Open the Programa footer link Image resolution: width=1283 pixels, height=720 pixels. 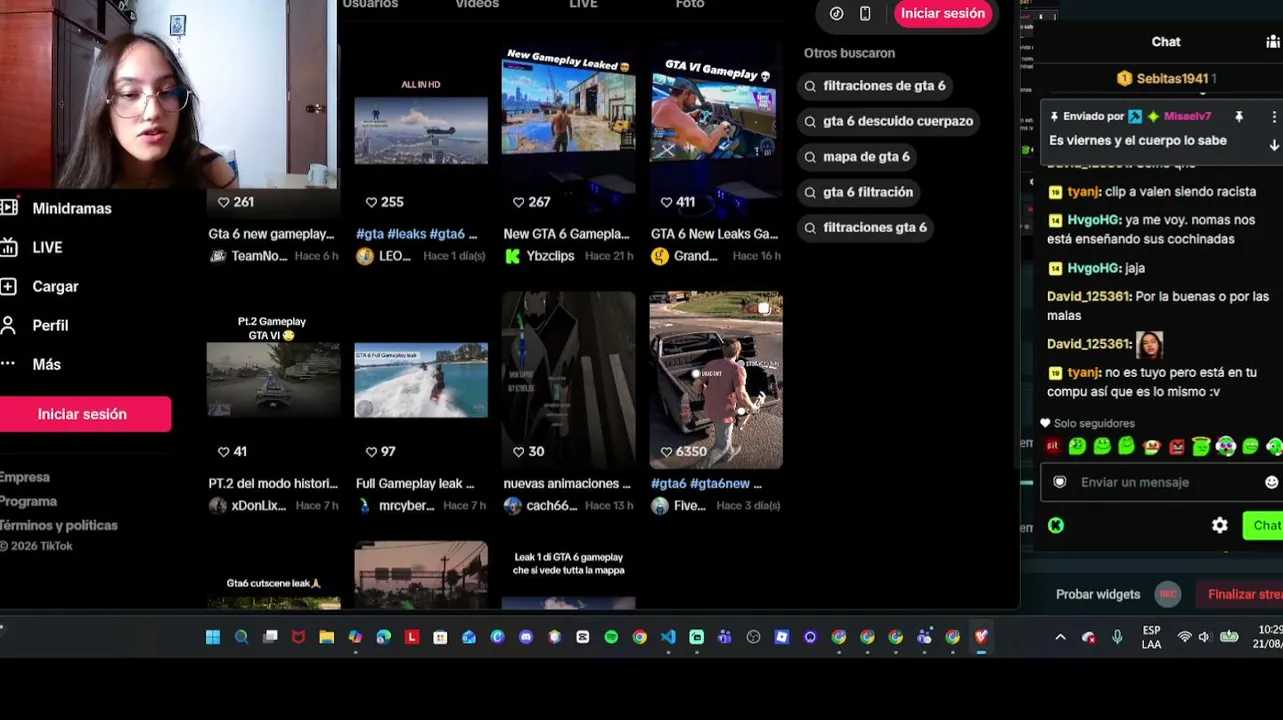[28, 501]
